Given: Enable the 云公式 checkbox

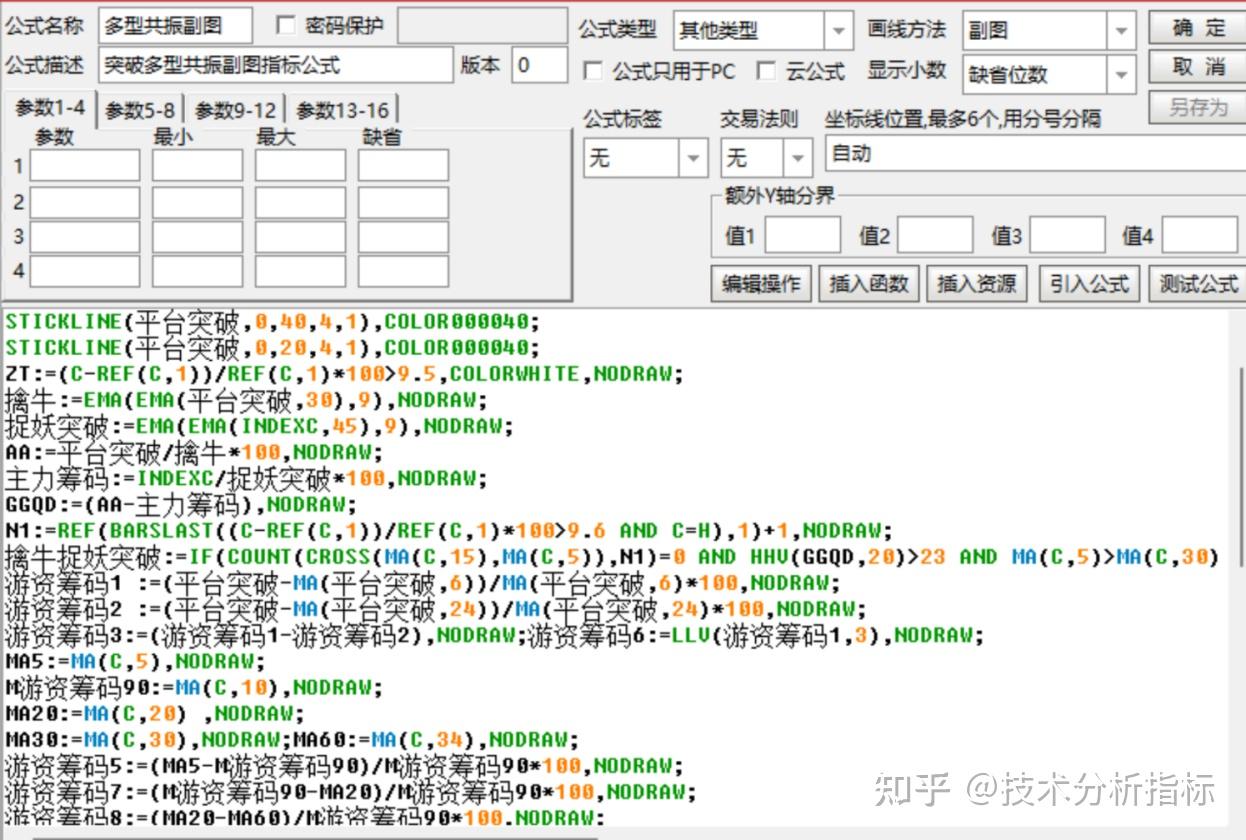Looking at the screenshot, I should (767, 72).
